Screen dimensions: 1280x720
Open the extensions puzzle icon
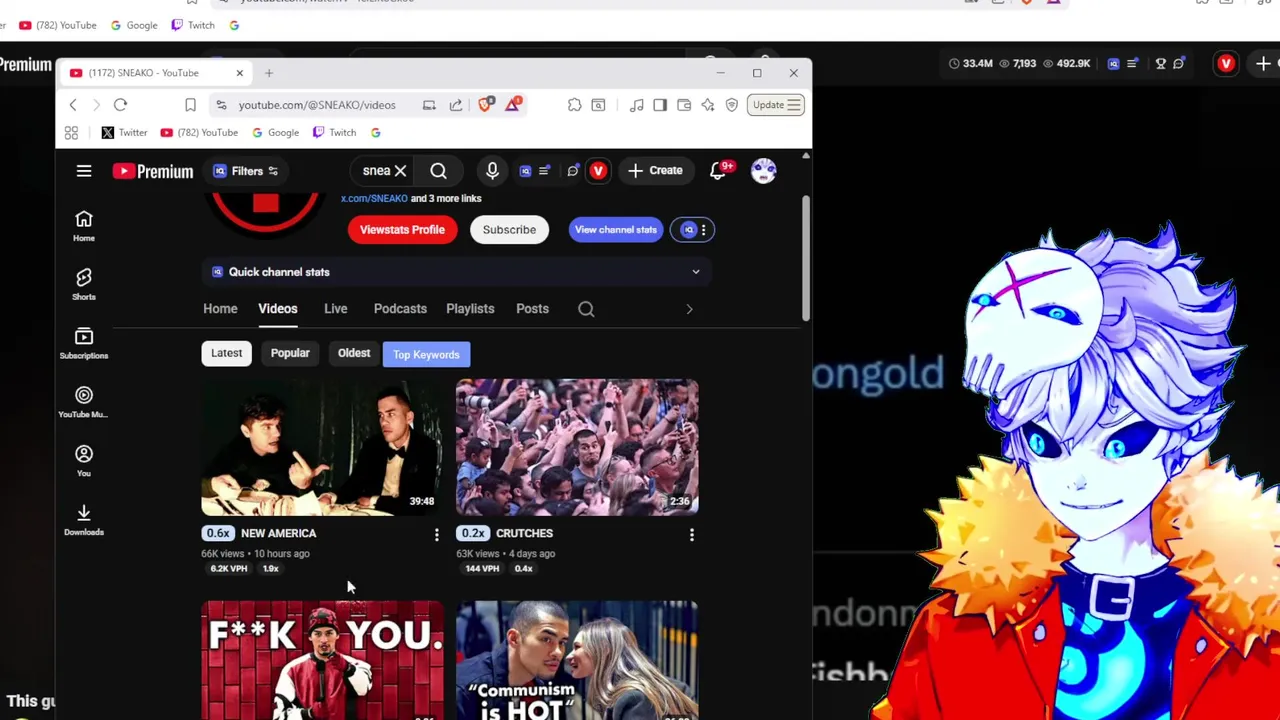pyautogui.click(x=575, y=105)
